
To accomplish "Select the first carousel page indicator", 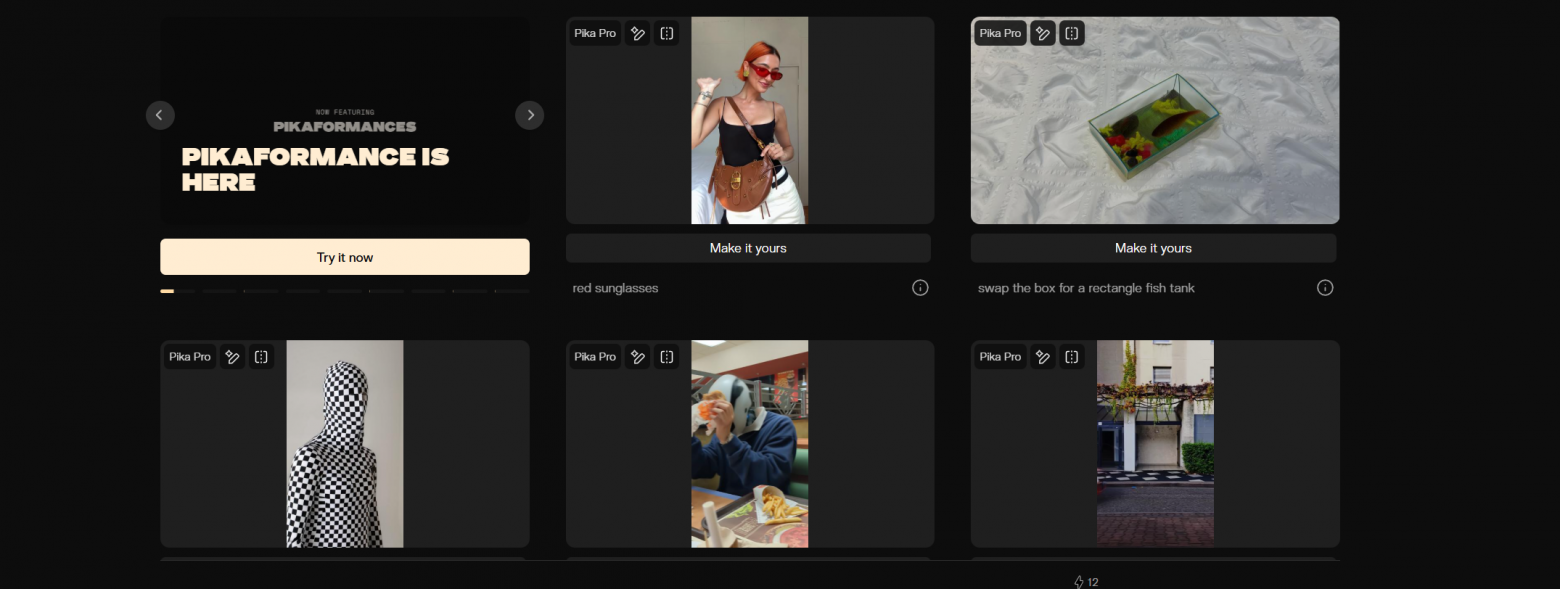I will coord(167,291).
